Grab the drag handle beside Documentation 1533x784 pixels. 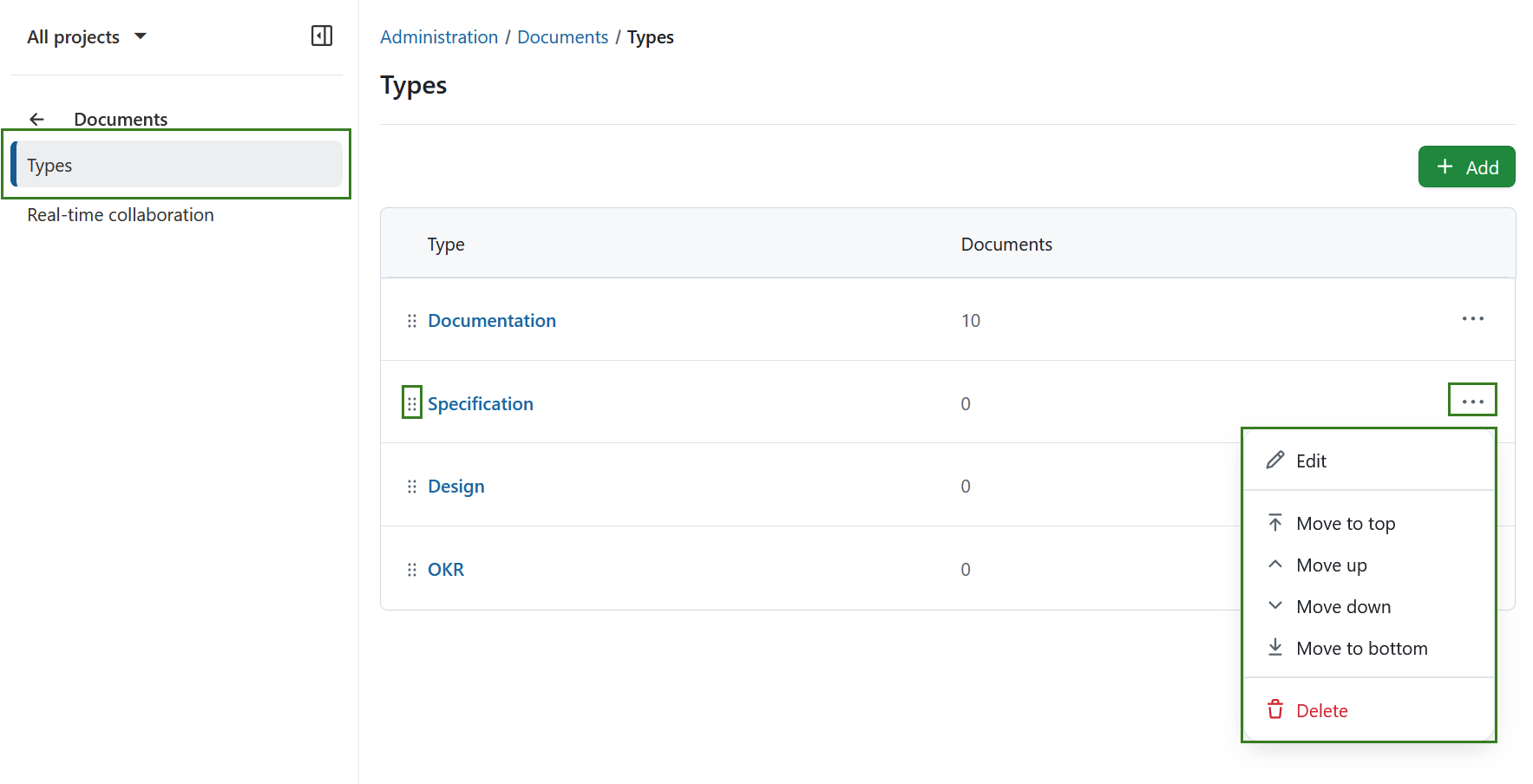tap(411, 320)
